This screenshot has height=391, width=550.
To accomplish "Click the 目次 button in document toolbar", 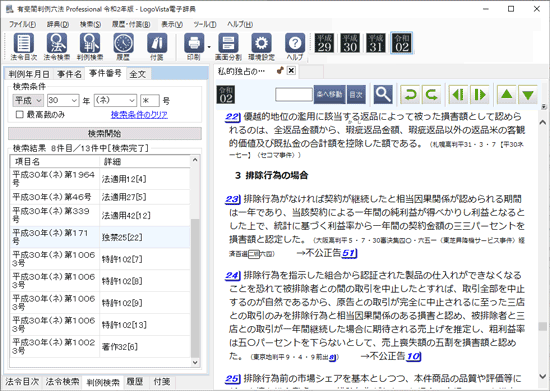I will [x=356, y=94].
